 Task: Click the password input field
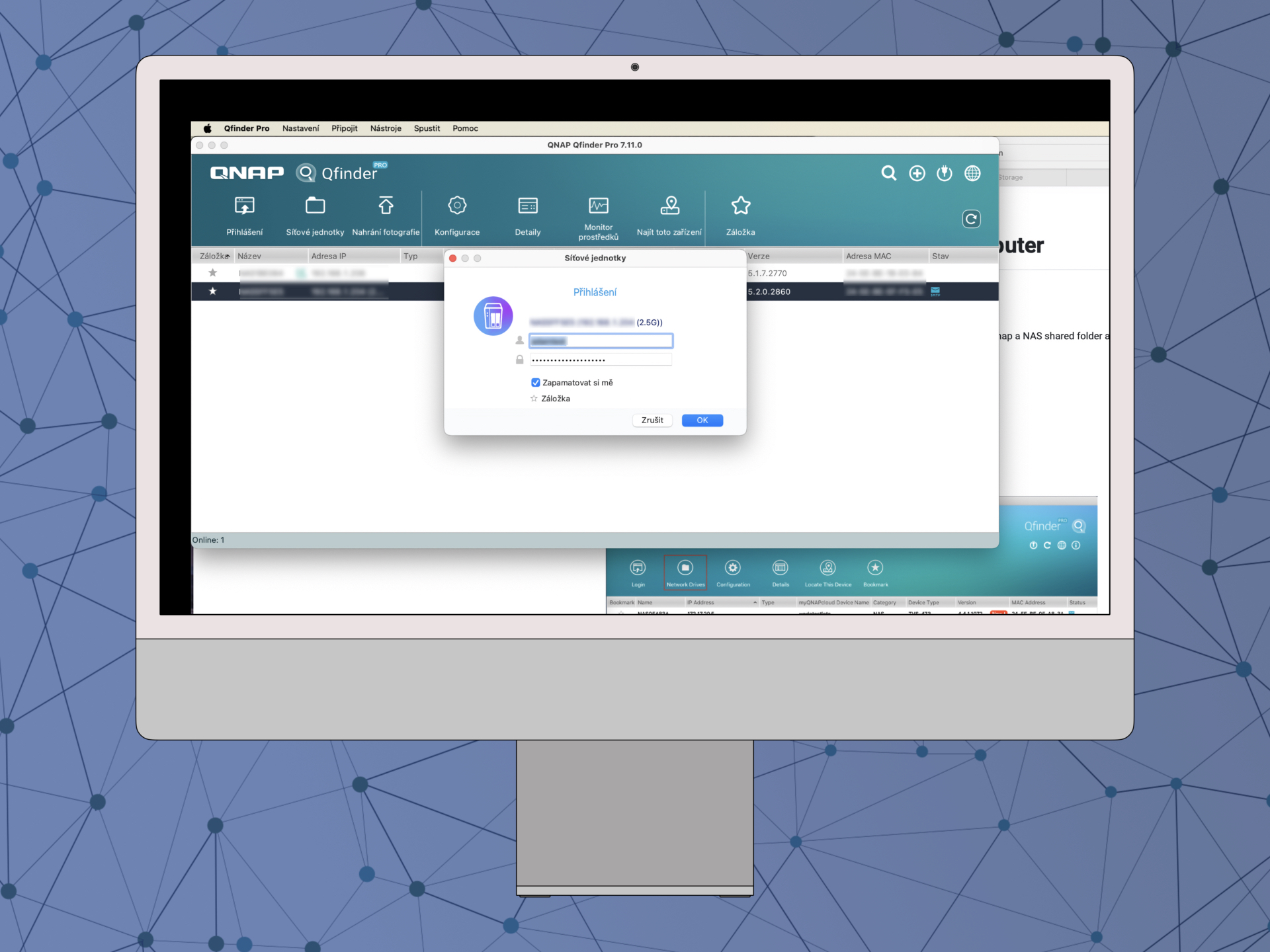point(600,360)
